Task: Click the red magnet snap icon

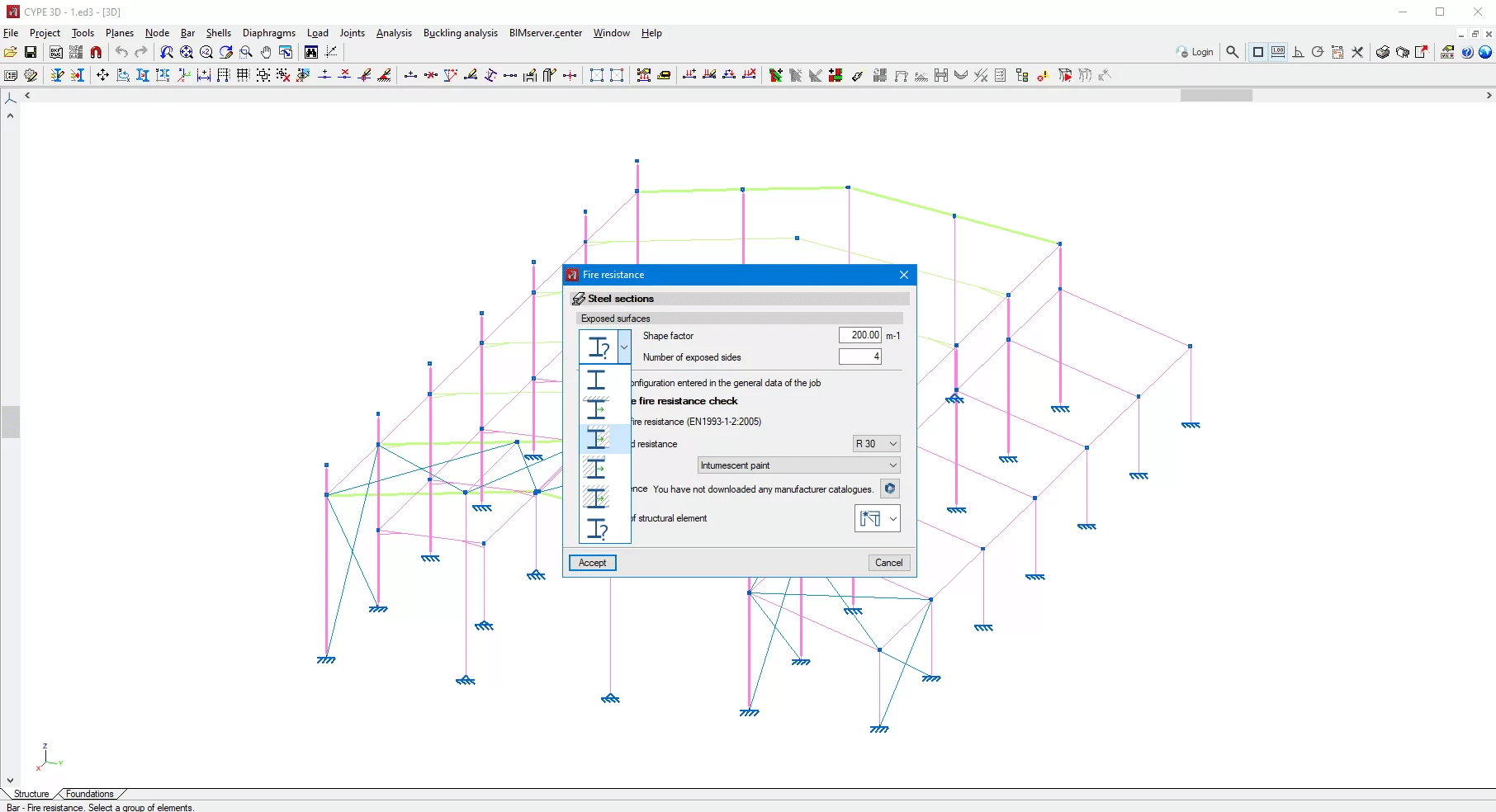Action: pyautogui.click(x=96, y=52)
